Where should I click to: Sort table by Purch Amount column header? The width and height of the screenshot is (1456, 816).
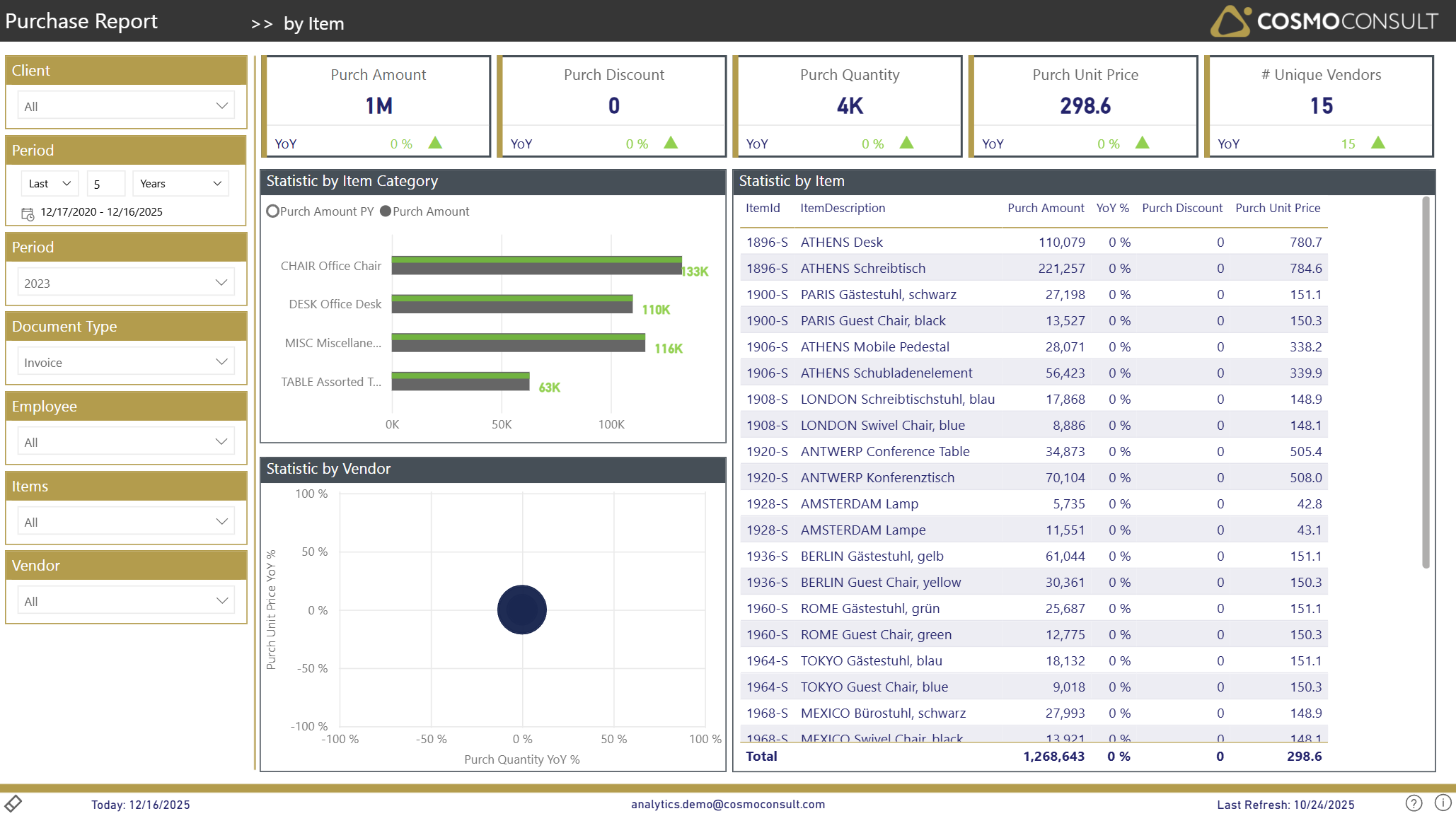tap(1045, 208)
